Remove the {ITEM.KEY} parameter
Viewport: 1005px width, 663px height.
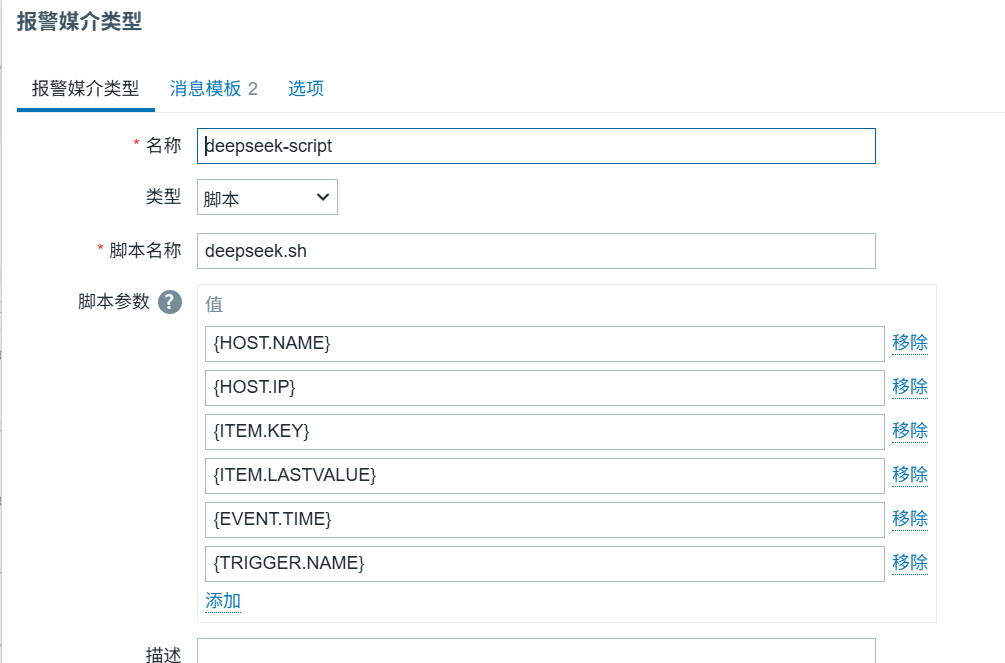[909, 431]
